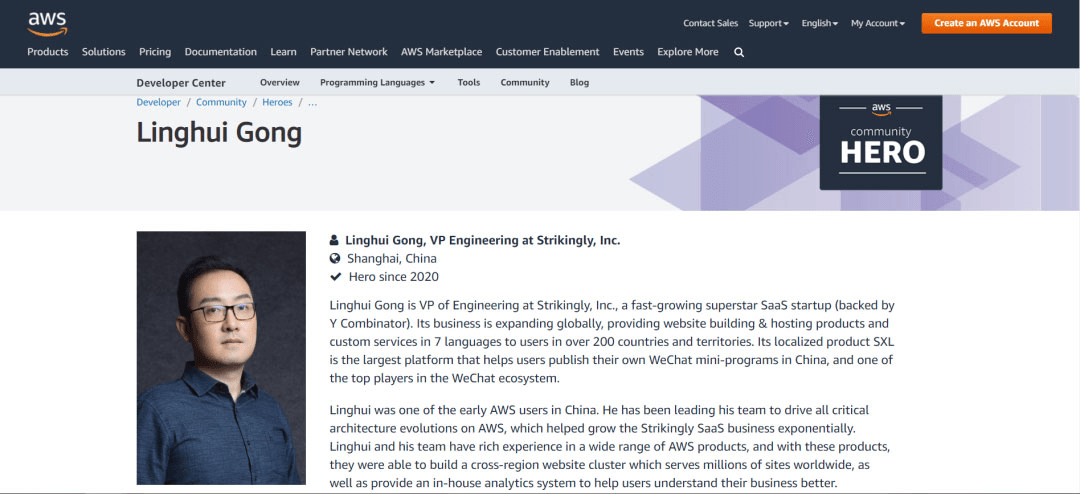Follow the Contact Sales link
Viewport: 1080px width, 494px height.
710,23
